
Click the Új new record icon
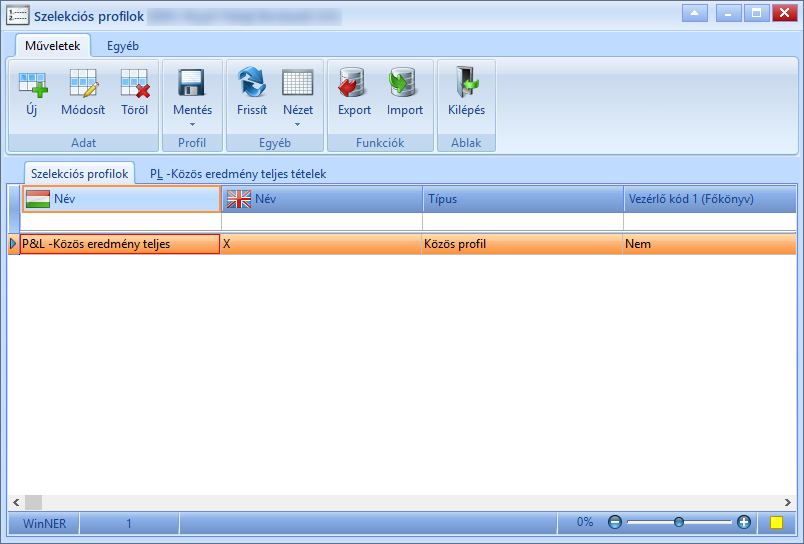(33, 84)
